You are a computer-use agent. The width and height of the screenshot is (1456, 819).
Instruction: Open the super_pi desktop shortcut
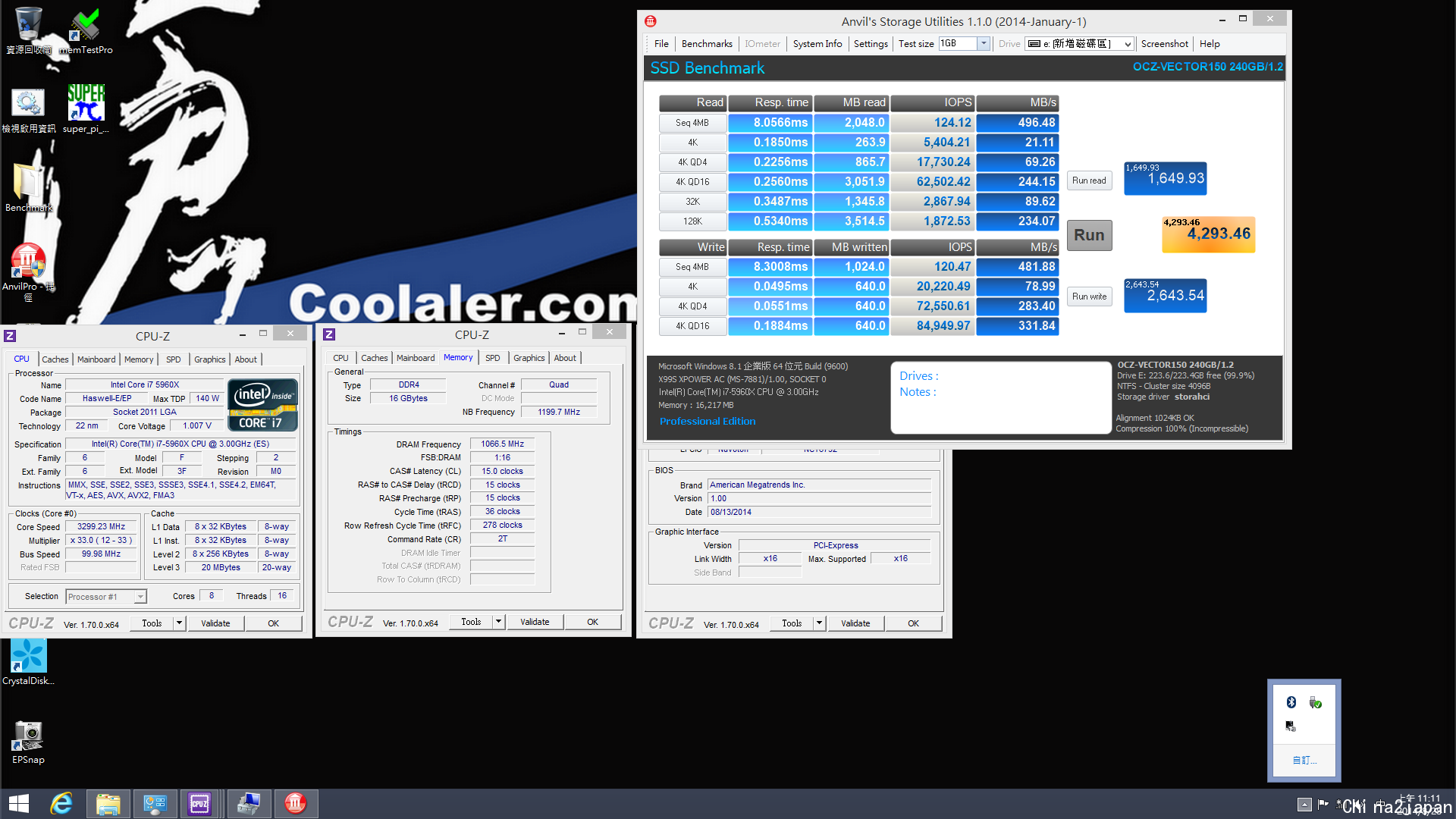[85, 108]
